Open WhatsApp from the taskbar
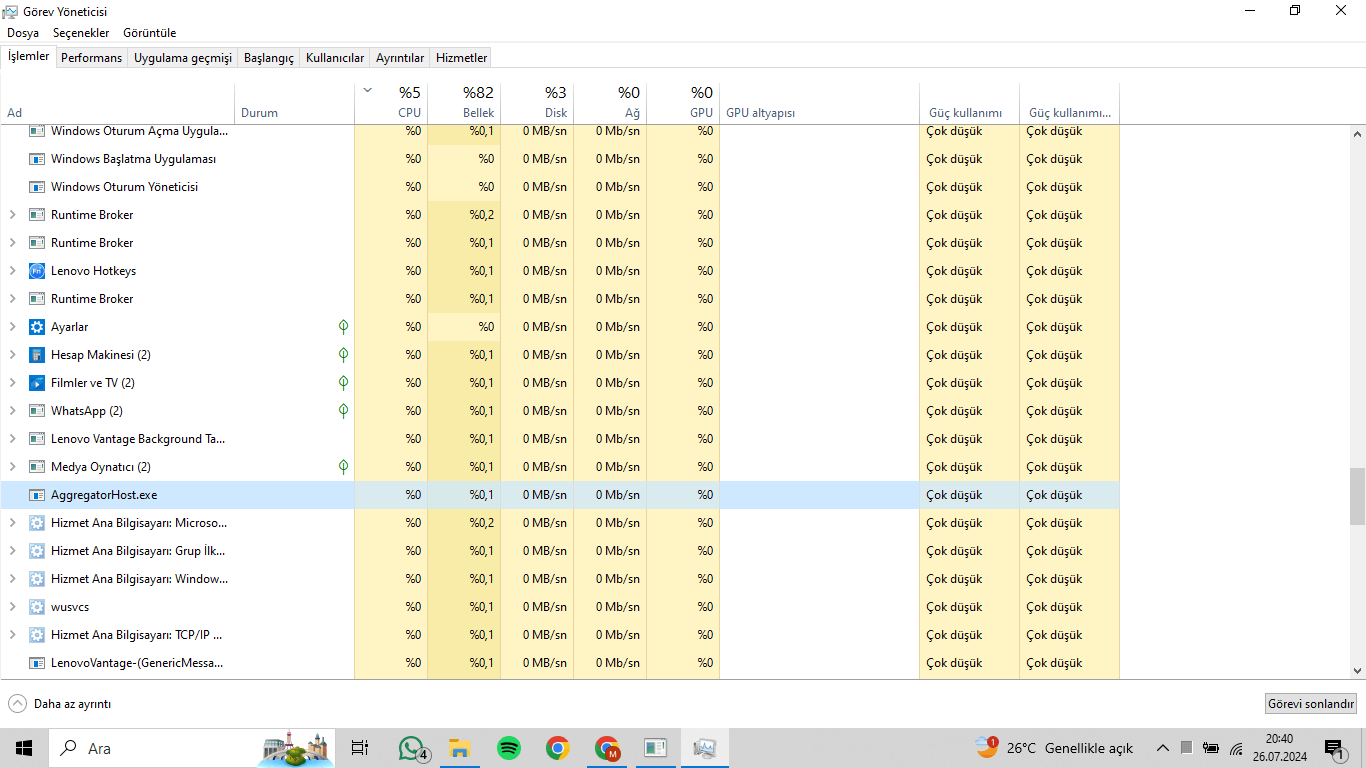Viewport: 1366px width, 768px height. pos(412,748)
